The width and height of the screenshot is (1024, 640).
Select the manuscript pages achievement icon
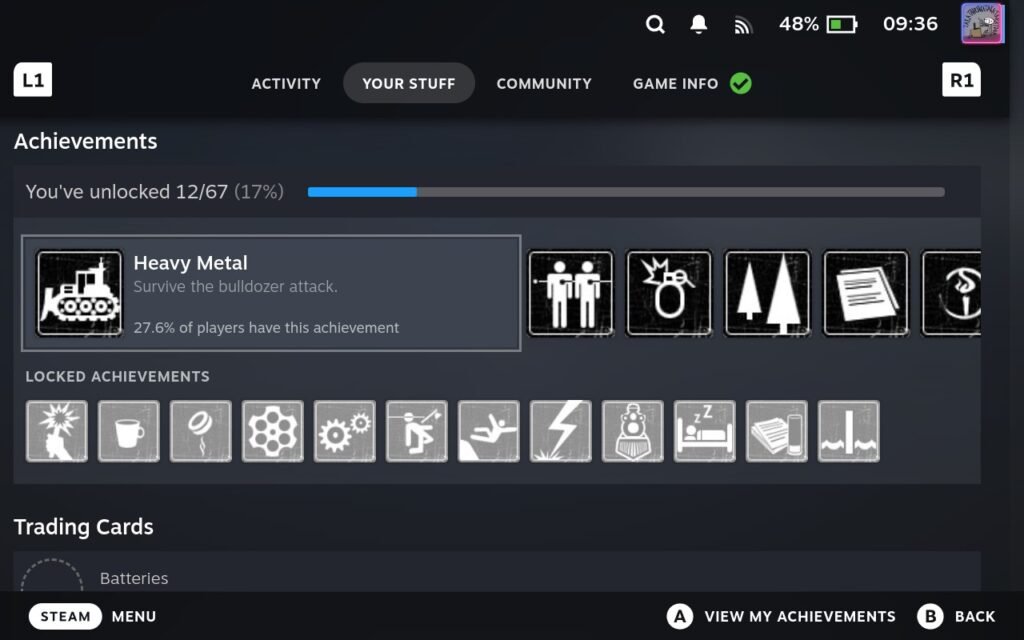click(865, 293)
